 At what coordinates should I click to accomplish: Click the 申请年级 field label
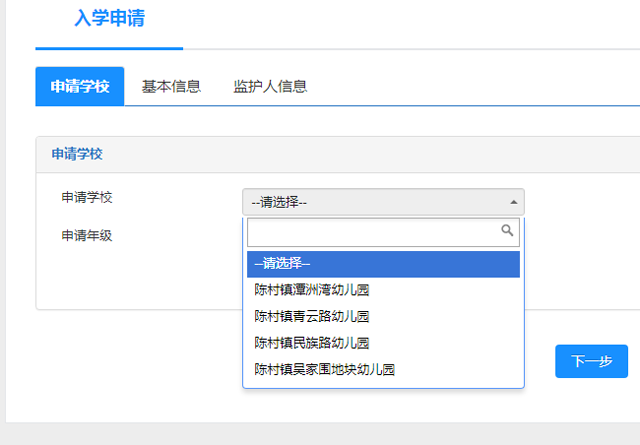tap(87, 236)
